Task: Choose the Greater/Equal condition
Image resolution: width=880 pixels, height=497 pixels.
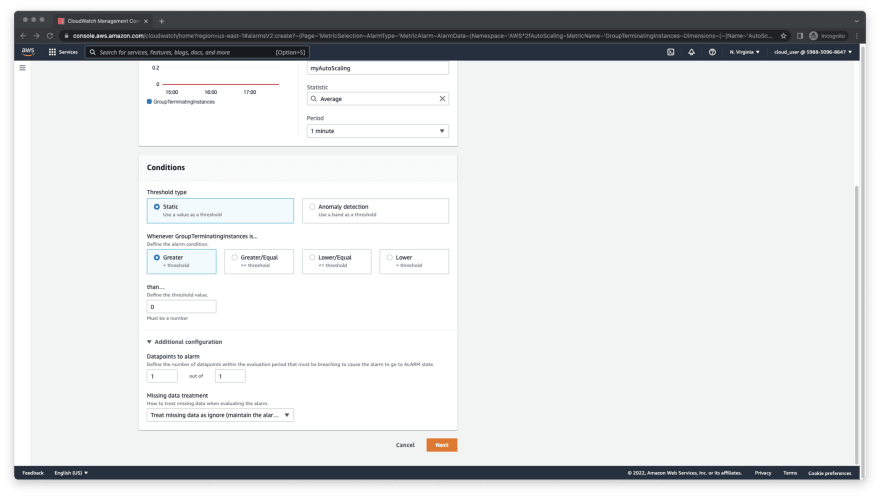Action: tap(259, 261)
